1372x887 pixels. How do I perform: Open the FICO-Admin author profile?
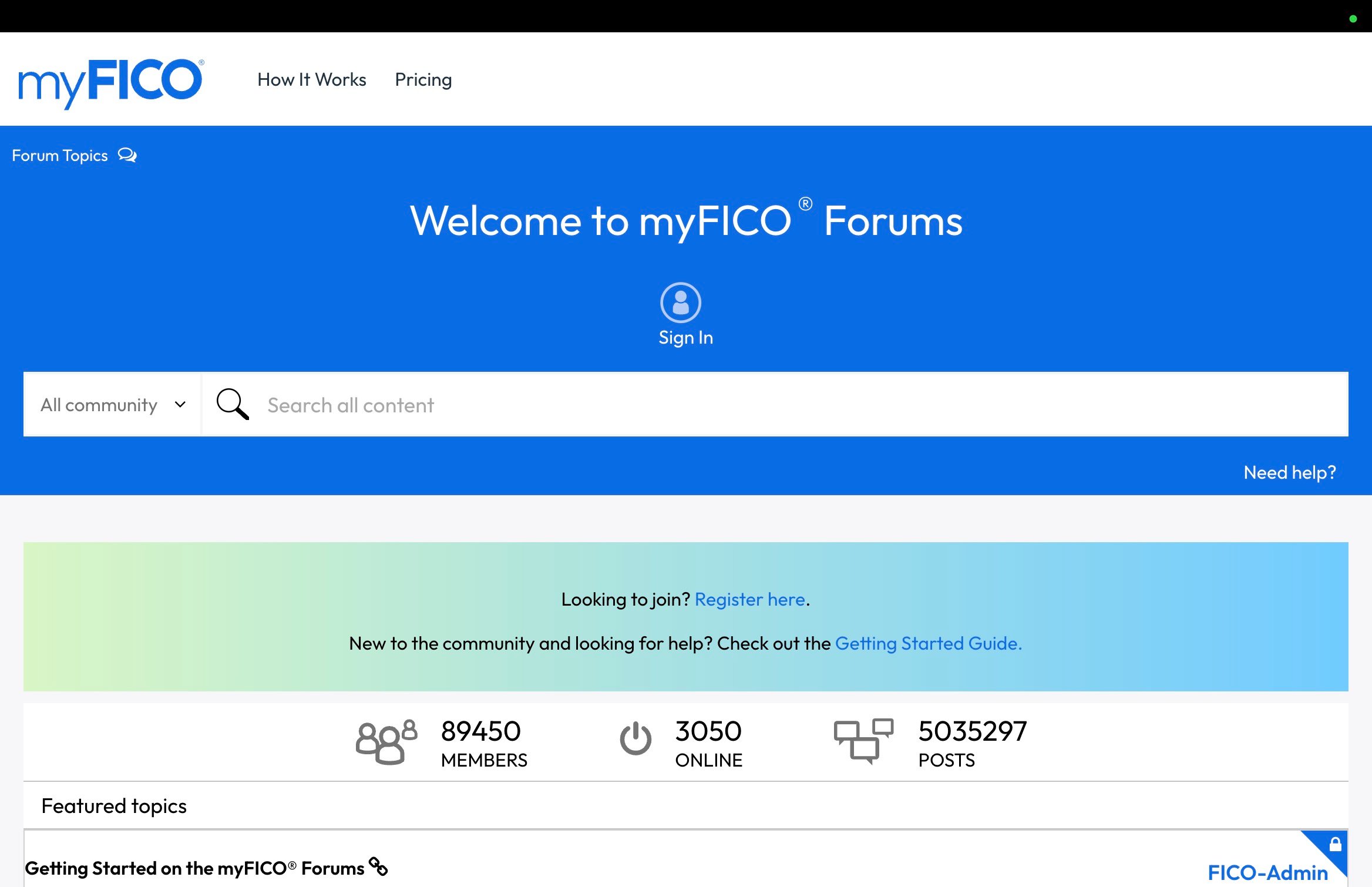click(x=1267, y=872)
